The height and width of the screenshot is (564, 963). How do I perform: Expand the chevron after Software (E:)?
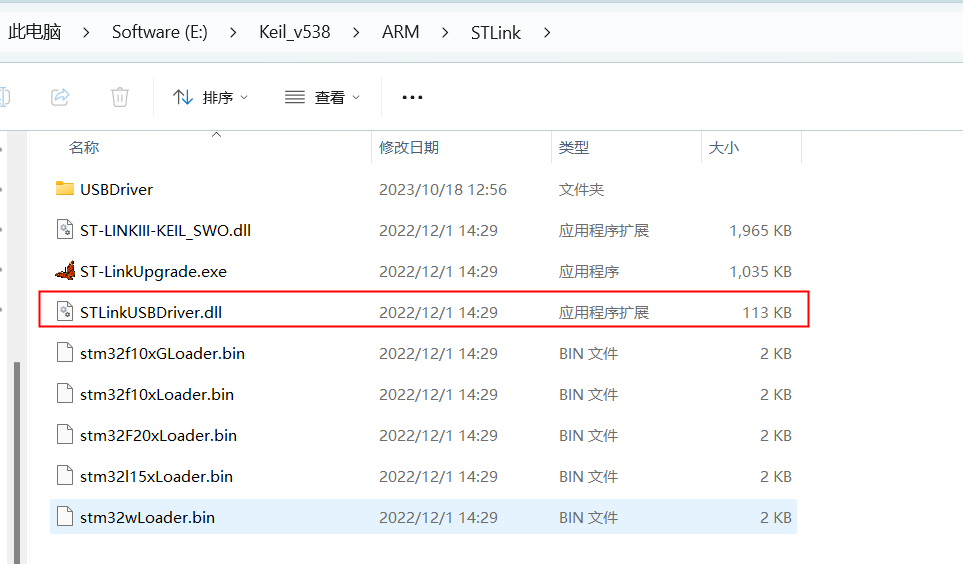[233, 32]
